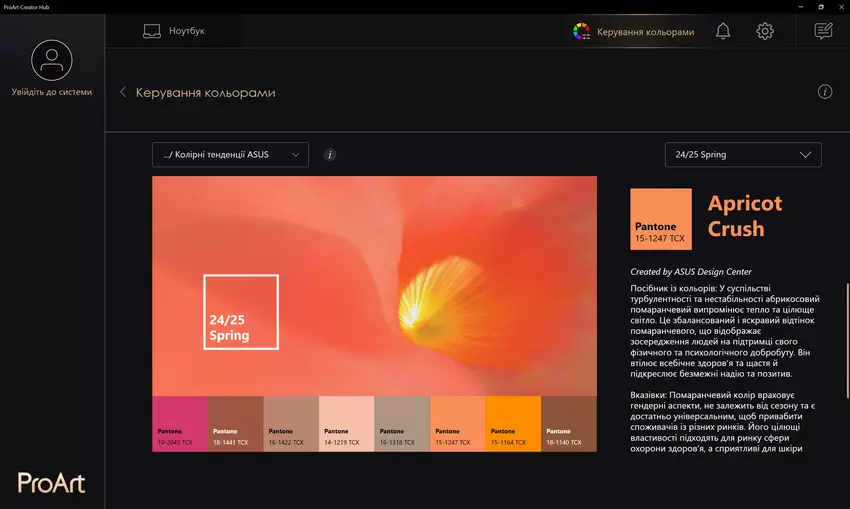
Task: Click the info icon at page header right
Action: pos(825,92)
